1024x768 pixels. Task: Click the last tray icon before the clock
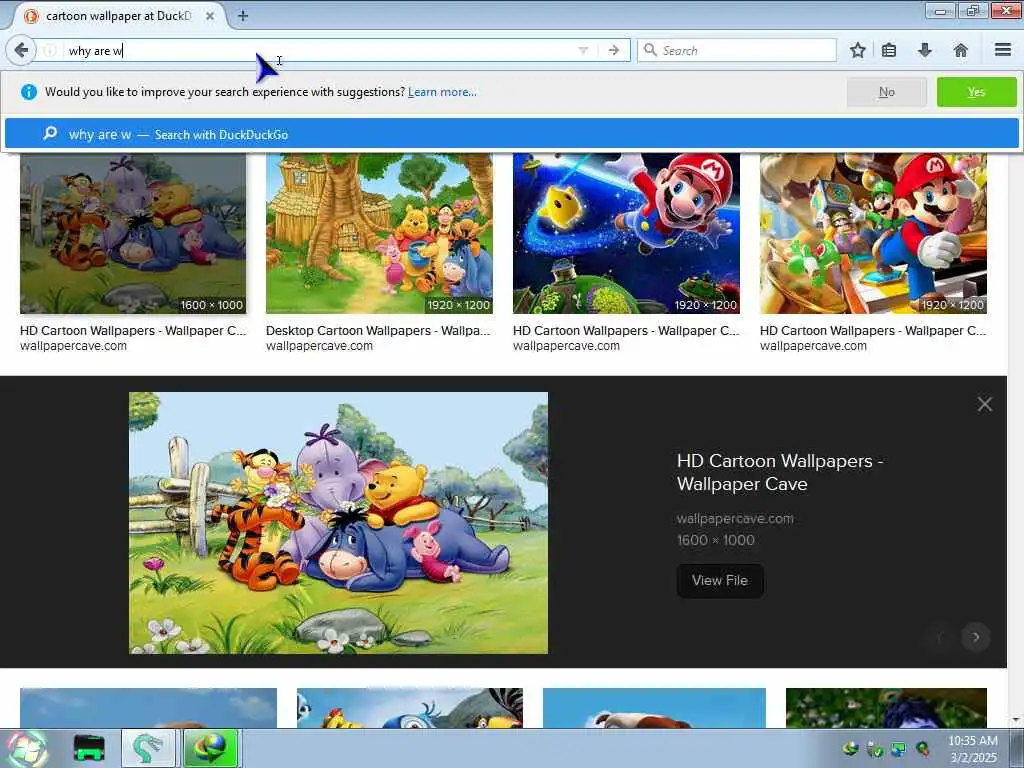point(923,749)
